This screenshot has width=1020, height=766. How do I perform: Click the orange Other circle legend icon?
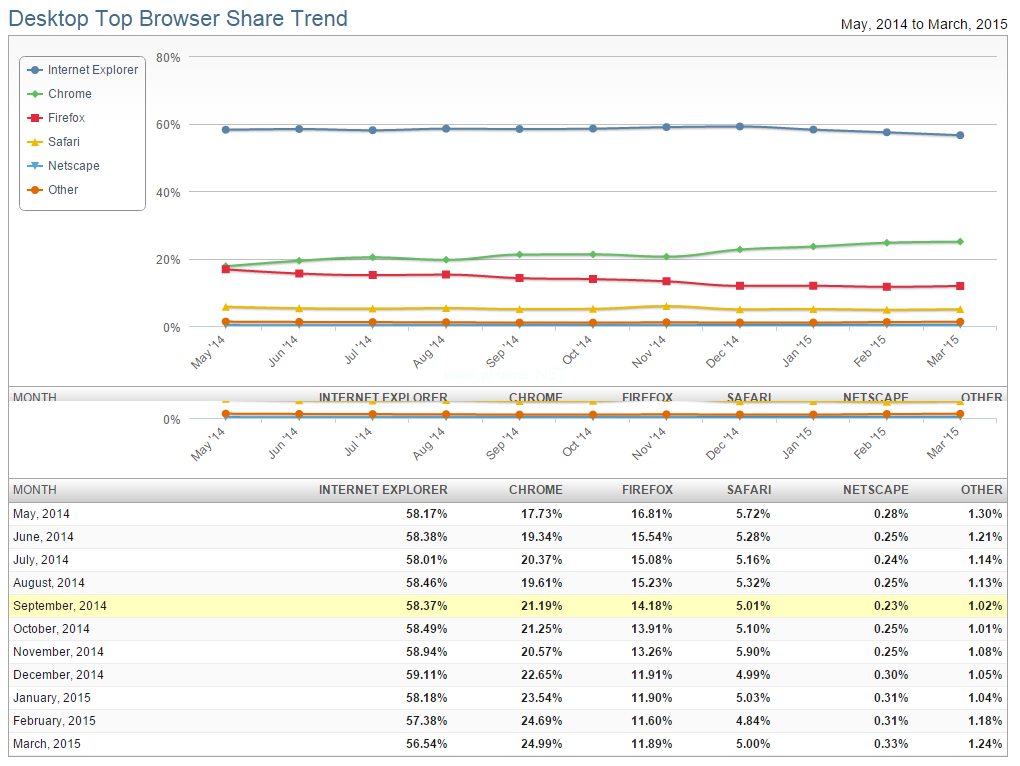(x=36, y=190)
